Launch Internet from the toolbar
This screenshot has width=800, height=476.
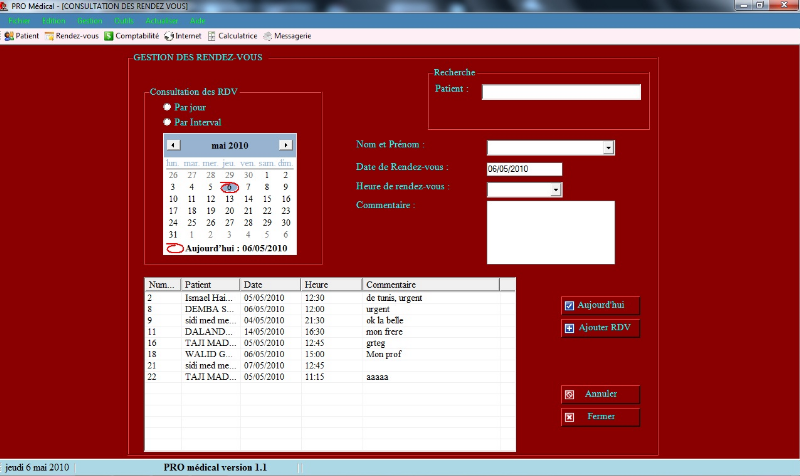182,36
